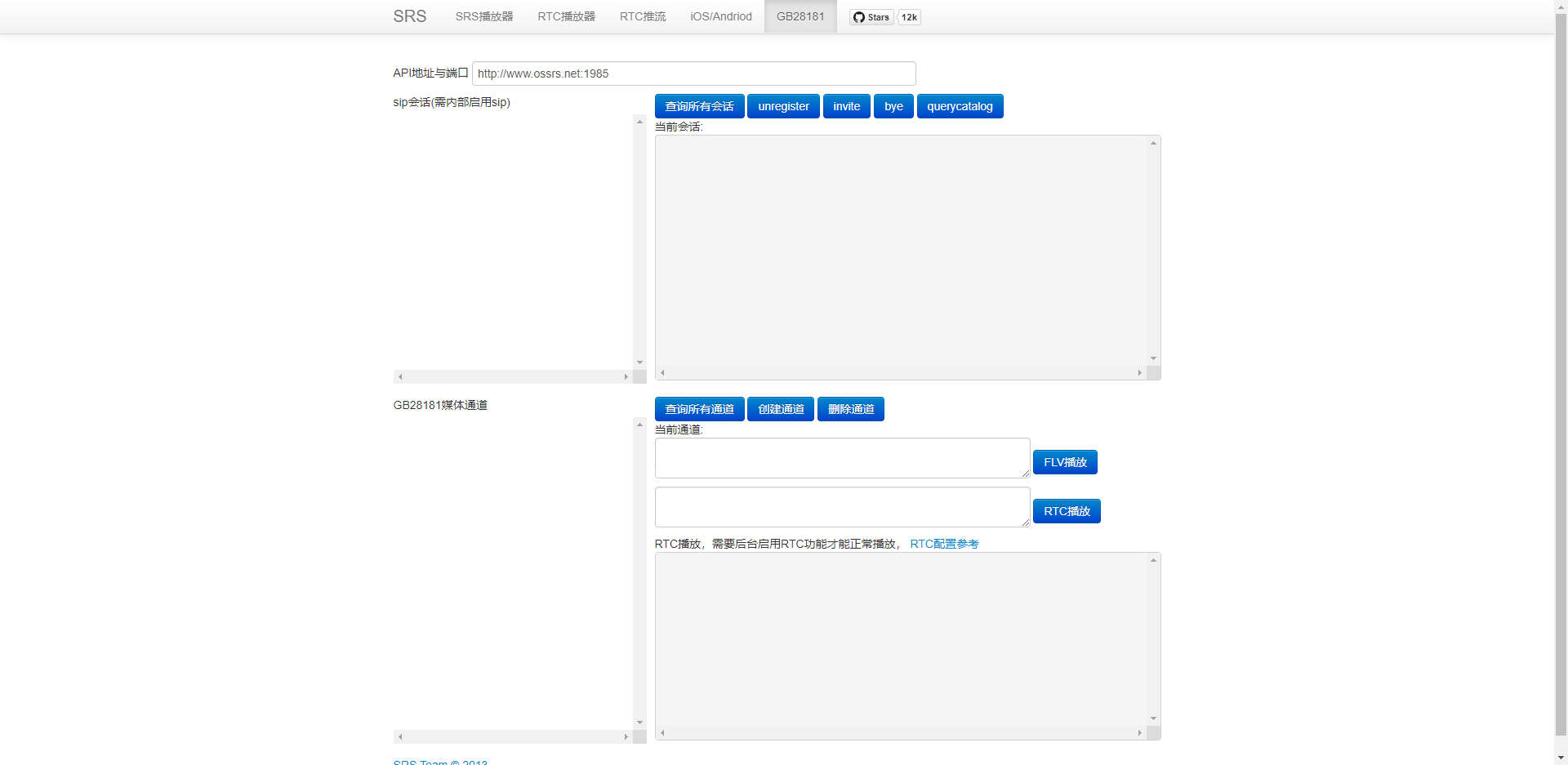The image size is (1568, 765).
Task: Click the invite button
Action: click(846, 106)
